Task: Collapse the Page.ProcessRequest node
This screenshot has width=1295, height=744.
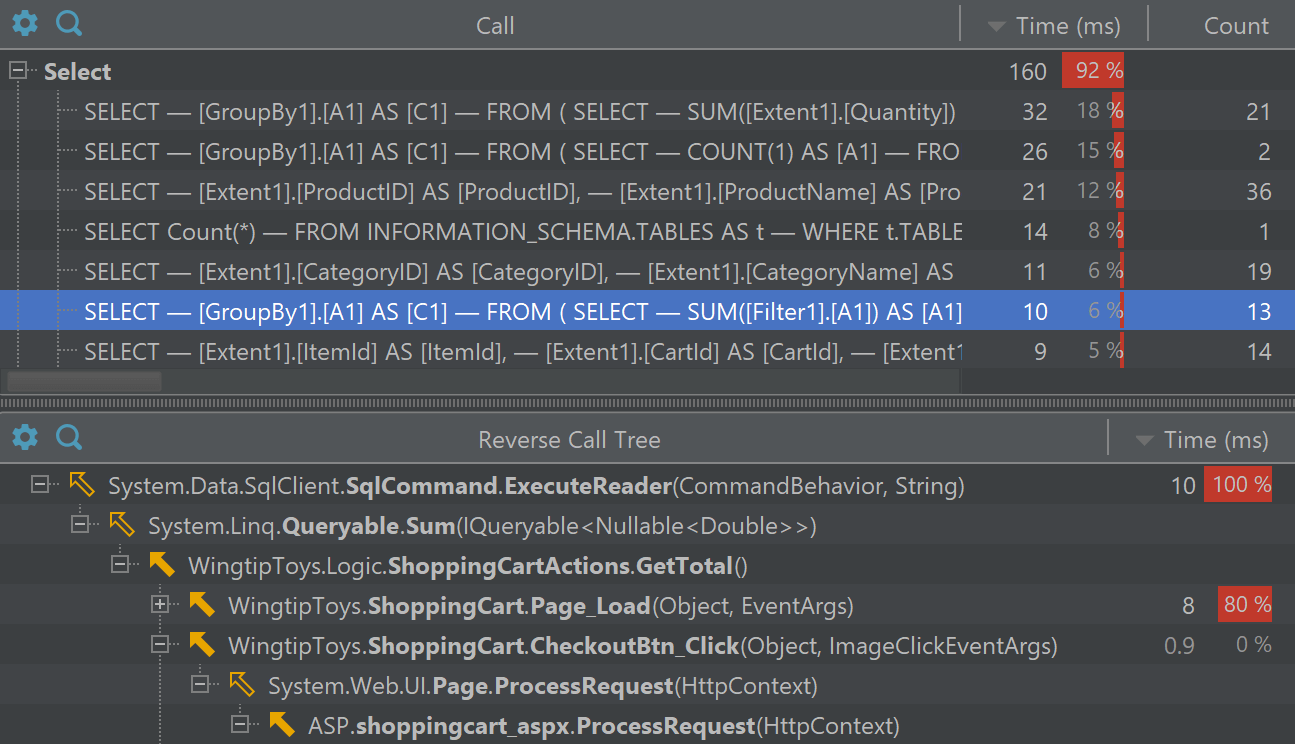Action: (200, 685)
